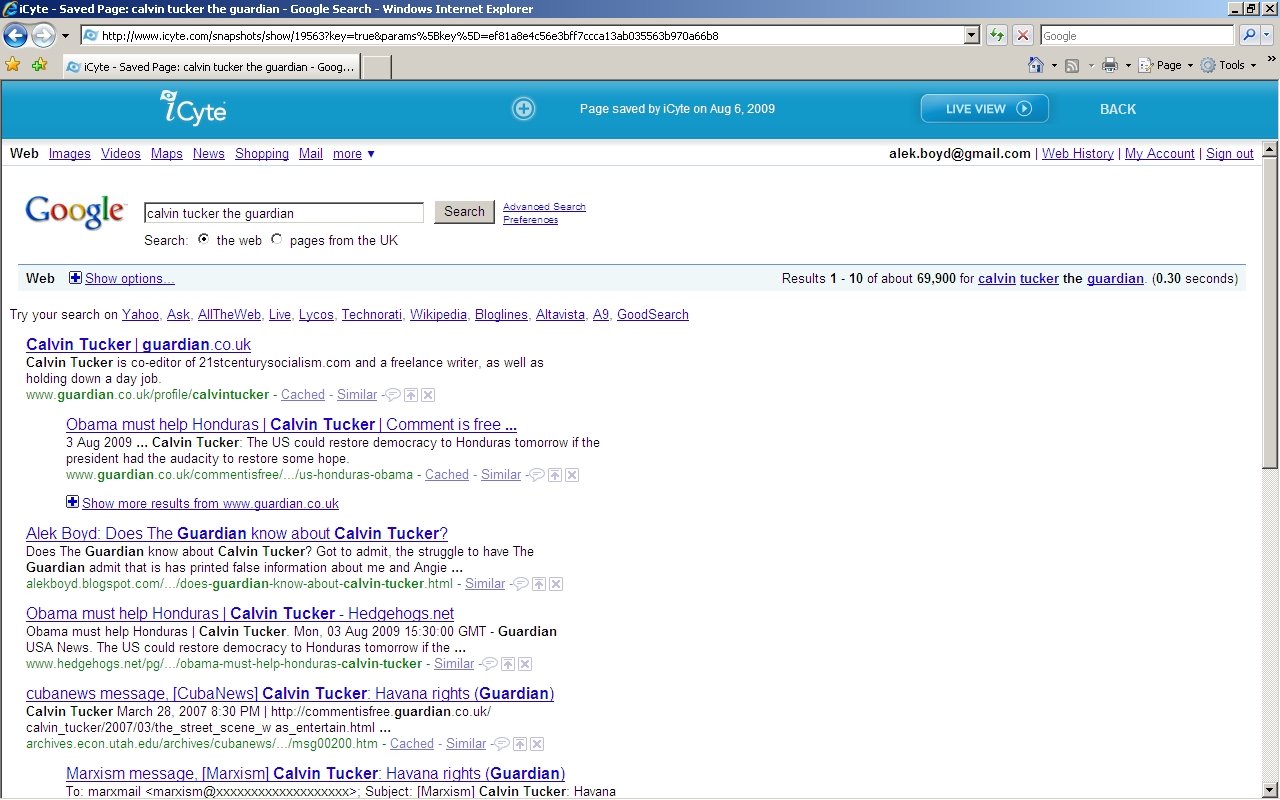Click comment bubble icon for us-honduras-obama result

coord(538,475)
